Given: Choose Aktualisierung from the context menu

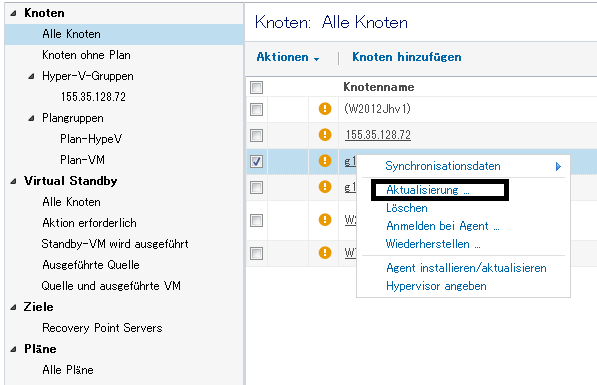Looking at the screenshot, I should coord(428,190).
